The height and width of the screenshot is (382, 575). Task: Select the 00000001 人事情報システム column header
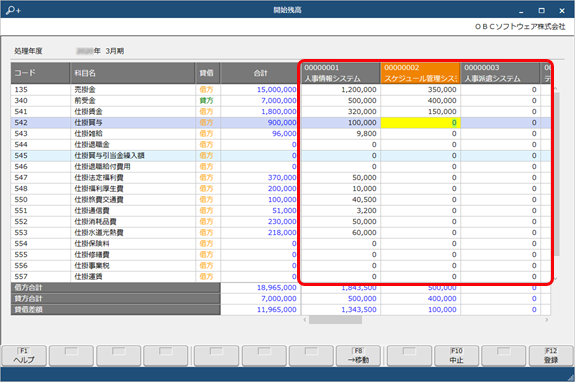coord(341,73)
